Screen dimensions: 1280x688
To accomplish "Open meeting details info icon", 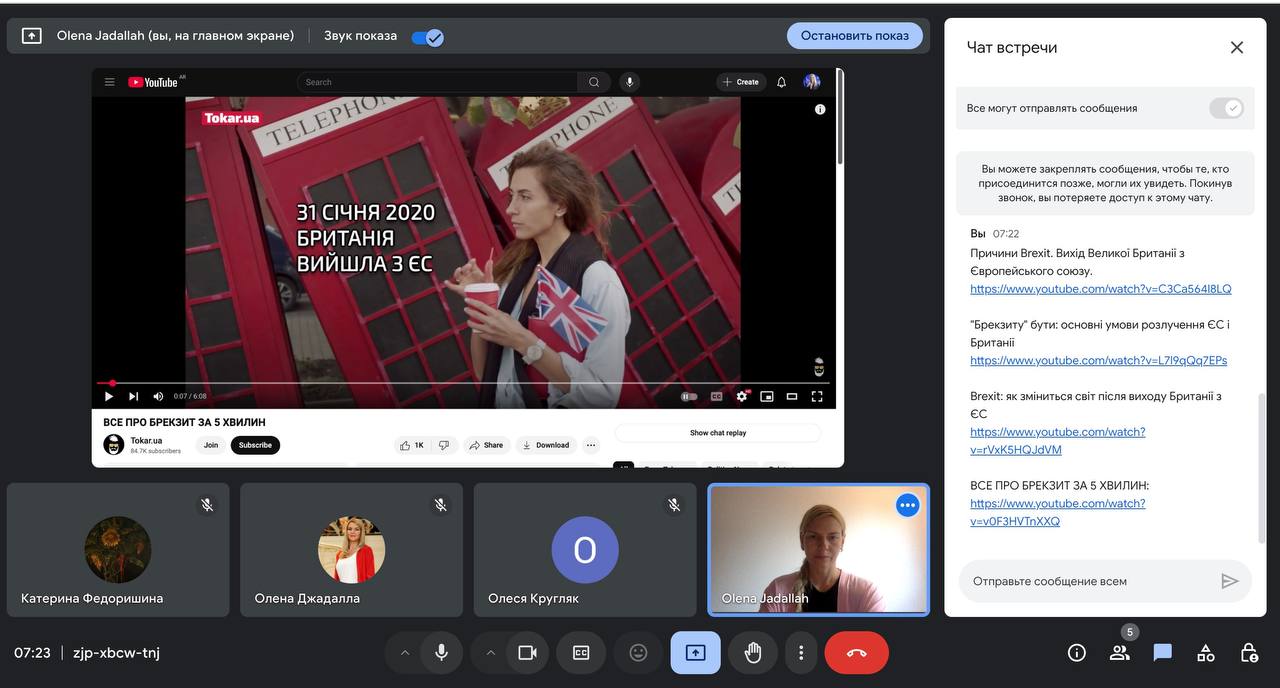I will pyautogui.click(x=1077, y=653).
